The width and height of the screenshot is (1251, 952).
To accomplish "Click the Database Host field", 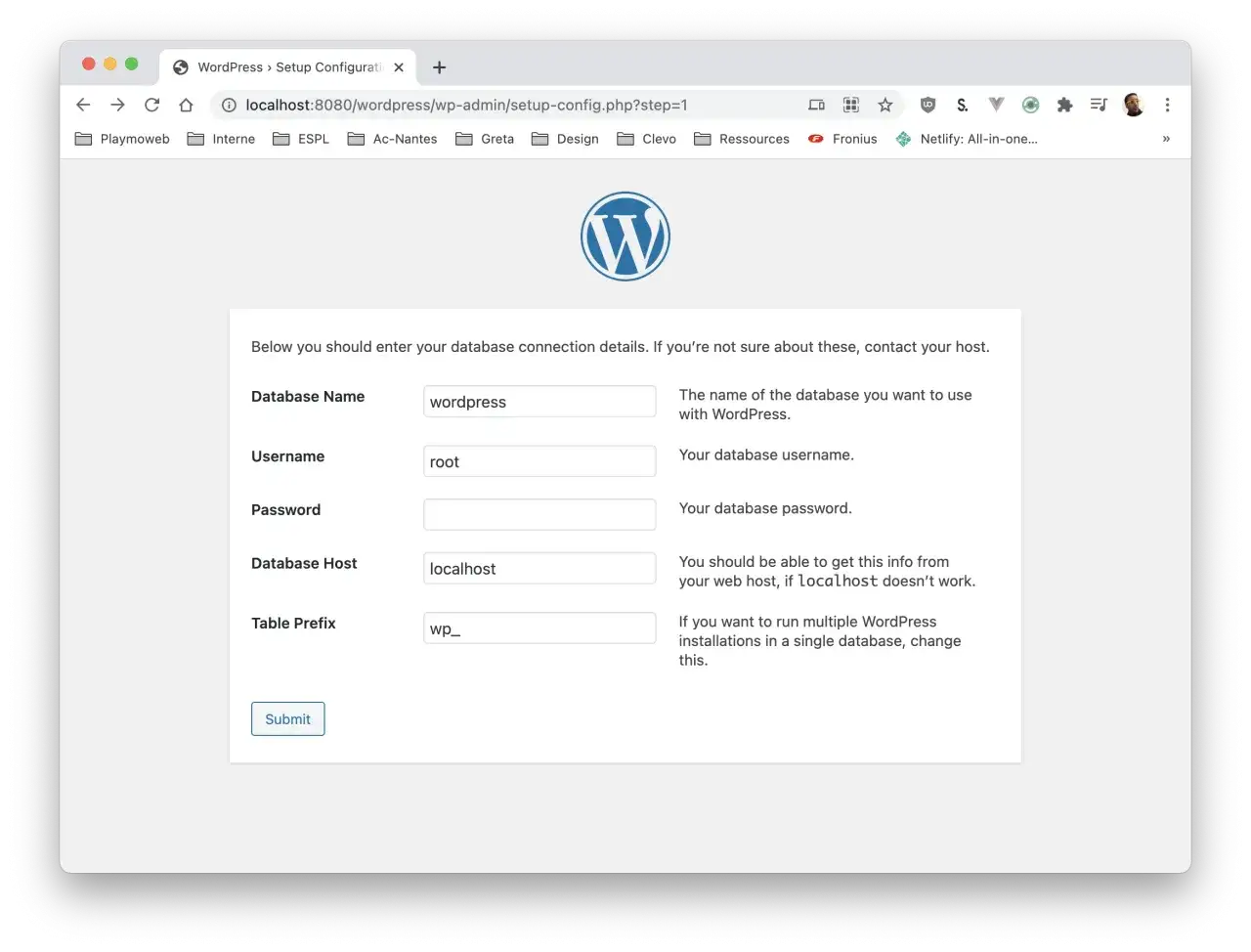I will 539,568.
